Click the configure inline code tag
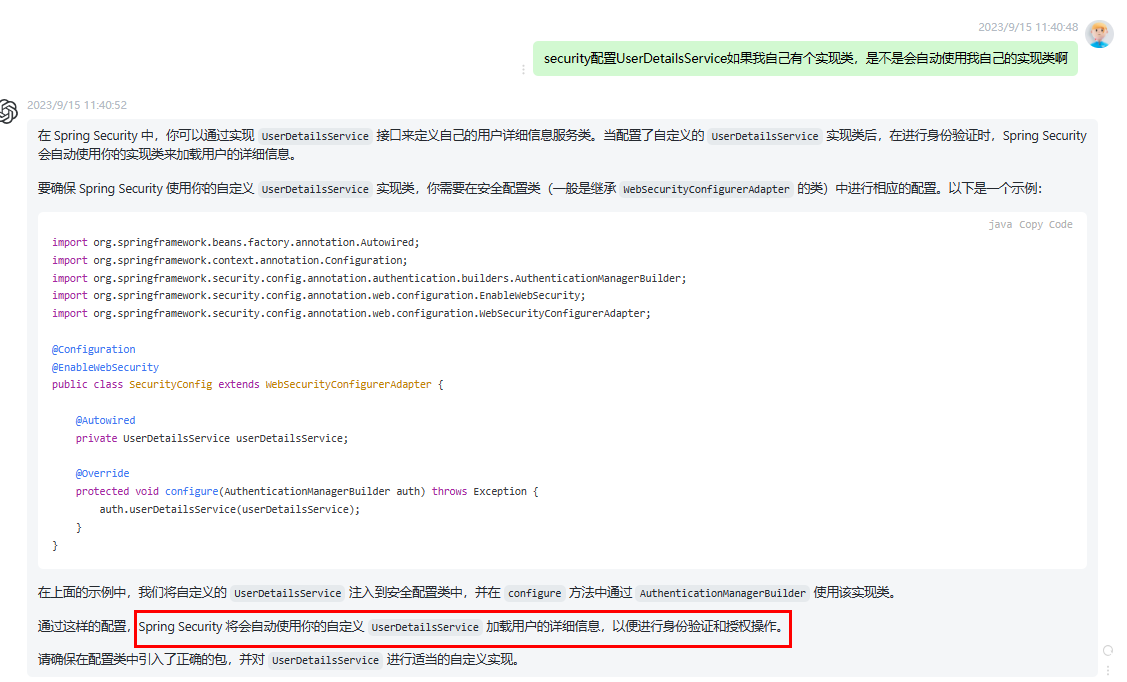This screenshot has height=682, width=1127. (x=534, y=593)
